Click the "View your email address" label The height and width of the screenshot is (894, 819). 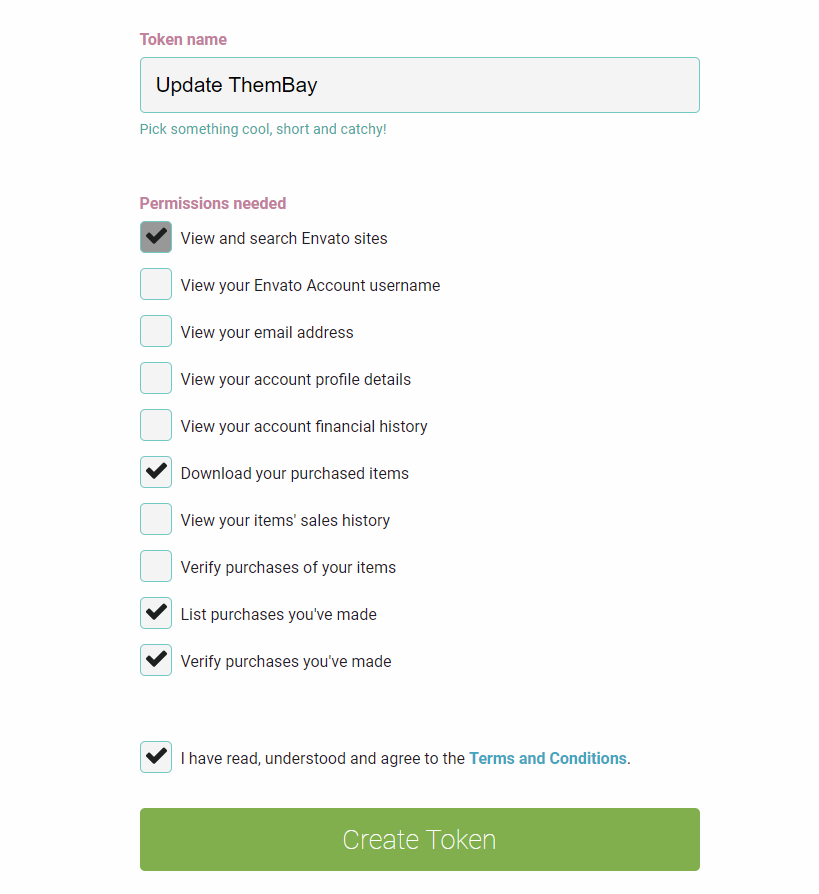(267, 332)
